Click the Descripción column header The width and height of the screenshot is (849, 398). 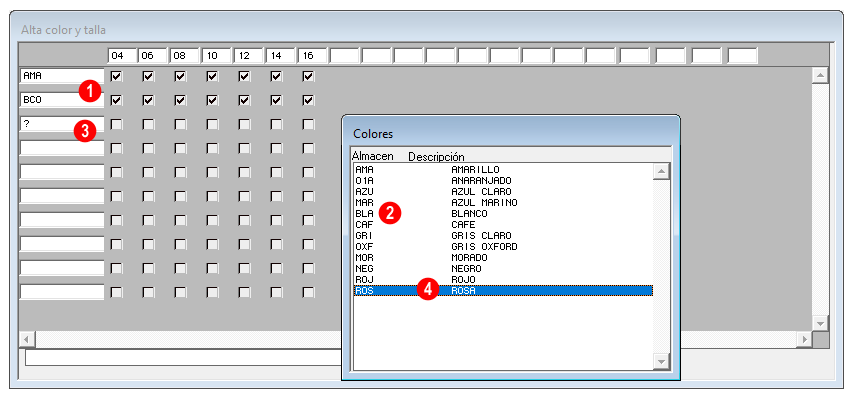click(x=436, y=156)
